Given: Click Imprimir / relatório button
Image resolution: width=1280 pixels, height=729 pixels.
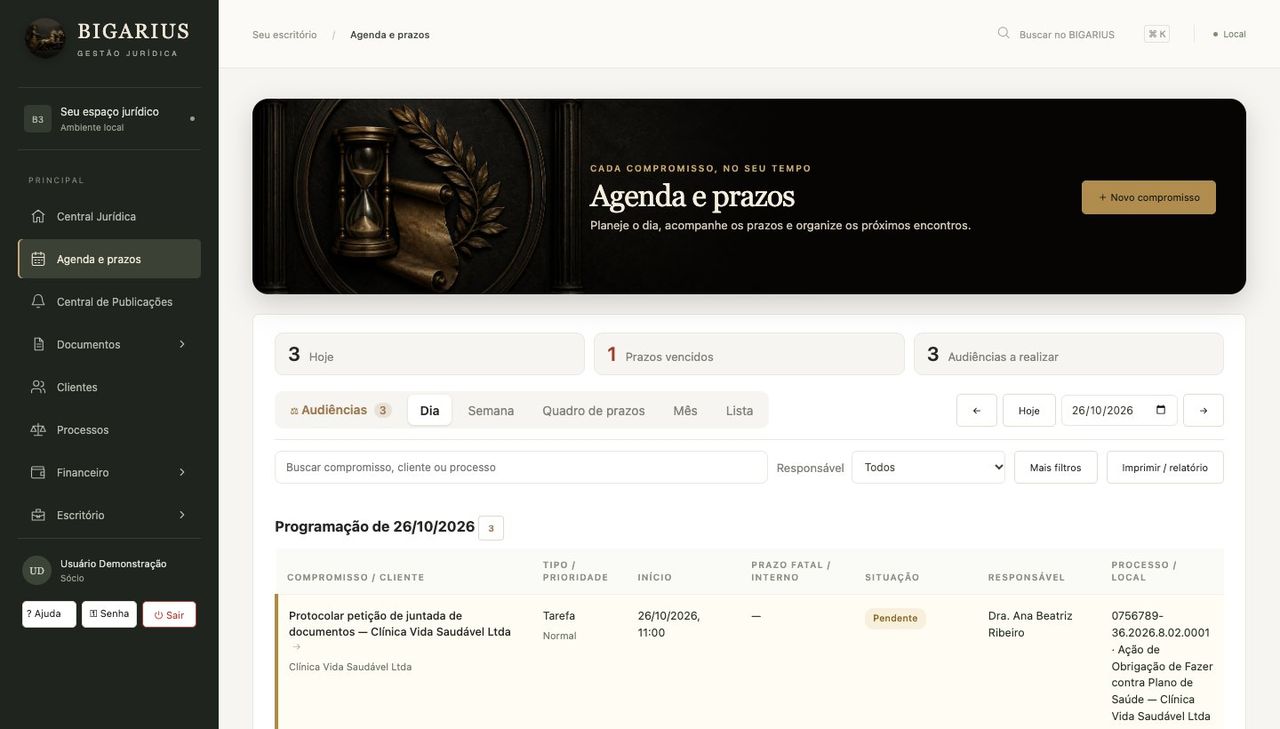Looking at the screenshot, I should [1165, 467].
